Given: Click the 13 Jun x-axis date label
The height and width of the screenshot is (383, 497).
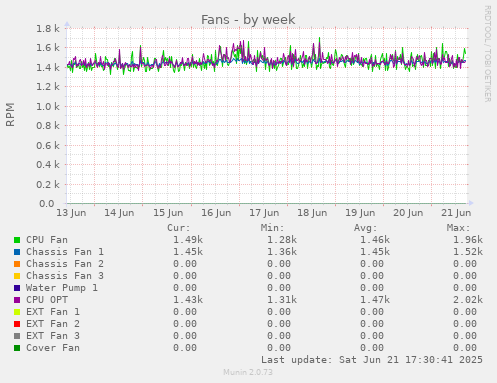Looking at the screenshot, I should (x=71, y=213).
